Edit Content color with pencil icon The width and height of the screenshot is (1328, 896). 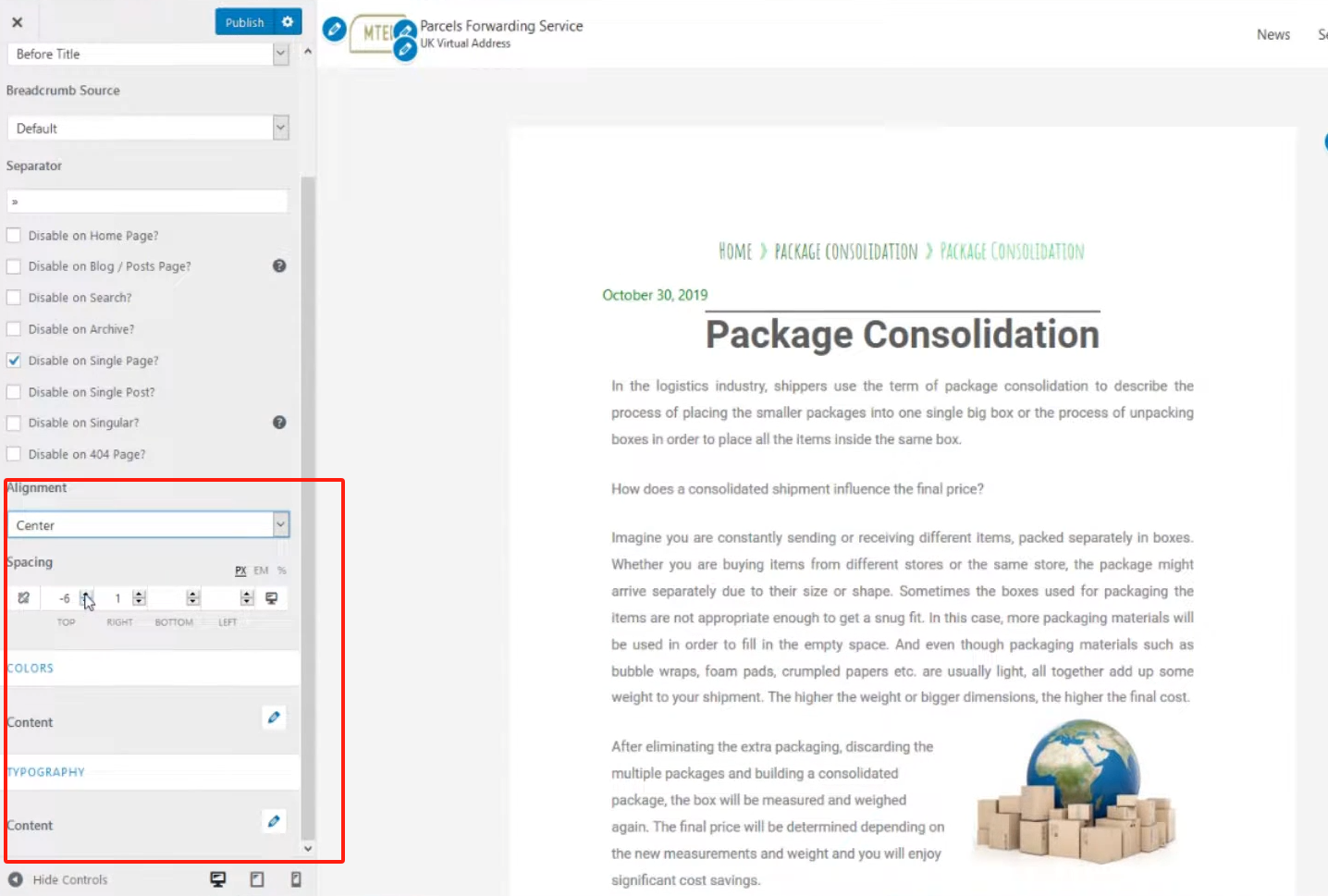(274, 718)
